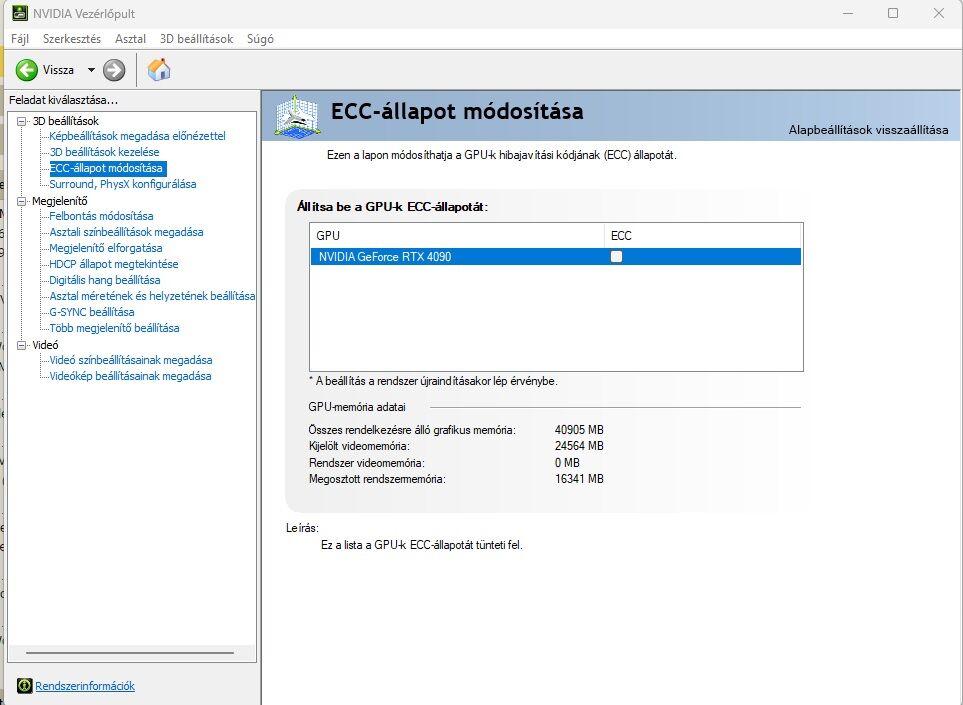The height and width of the screenshot is (705, 963).
Task: Minimize the NVIDIA Vezérlőpult window
Action: tap(848, 13)
